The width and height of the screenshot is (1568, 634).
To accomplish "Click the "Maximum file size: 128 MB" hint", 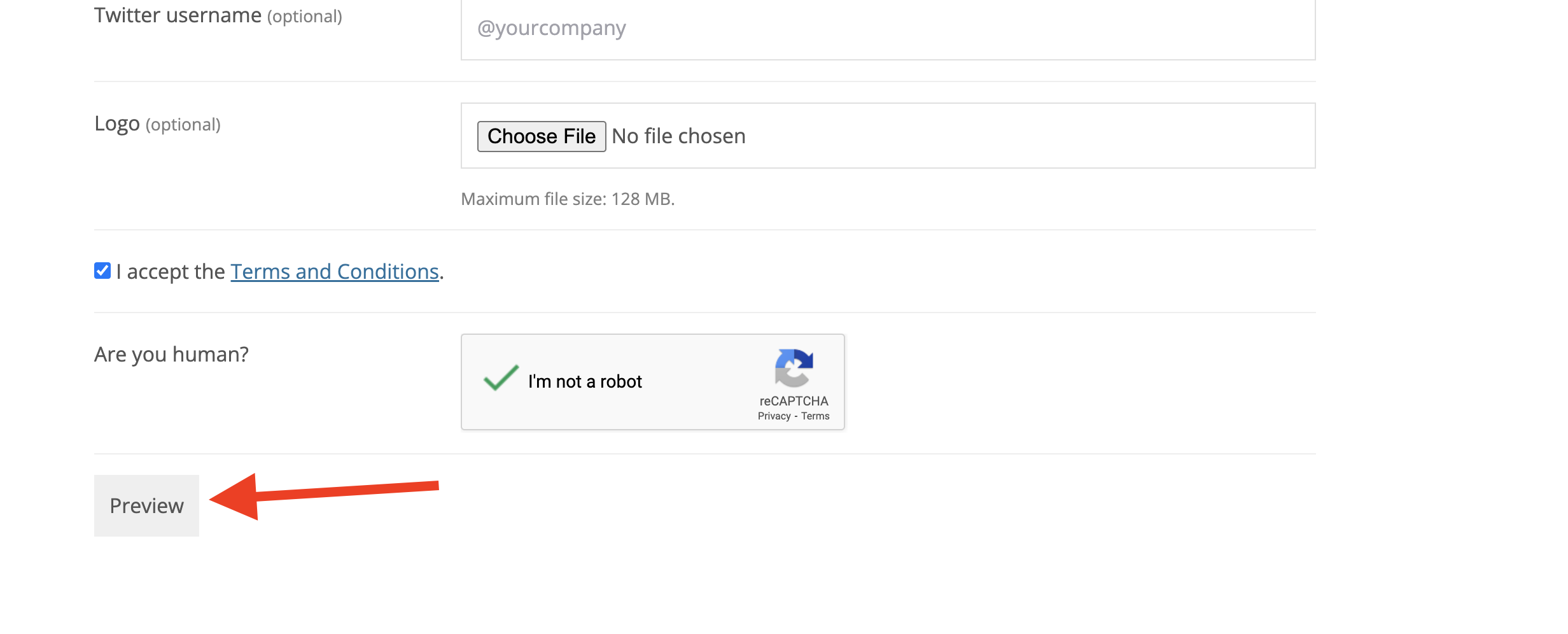I will point(567,199).
